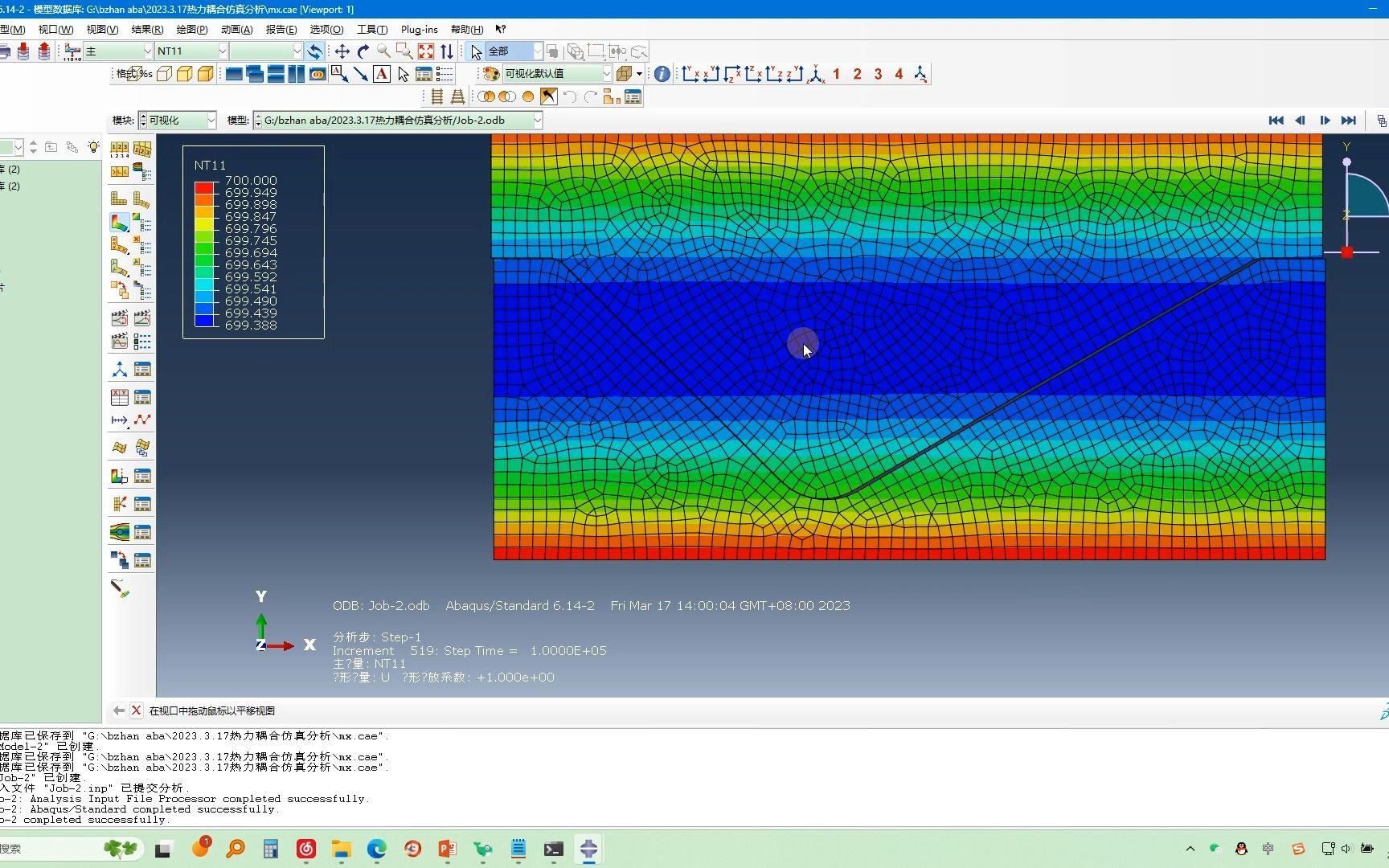This screenshot has width=1389, height=868.
Task: Open the 结果(R) menu
Action: point(146,30)
